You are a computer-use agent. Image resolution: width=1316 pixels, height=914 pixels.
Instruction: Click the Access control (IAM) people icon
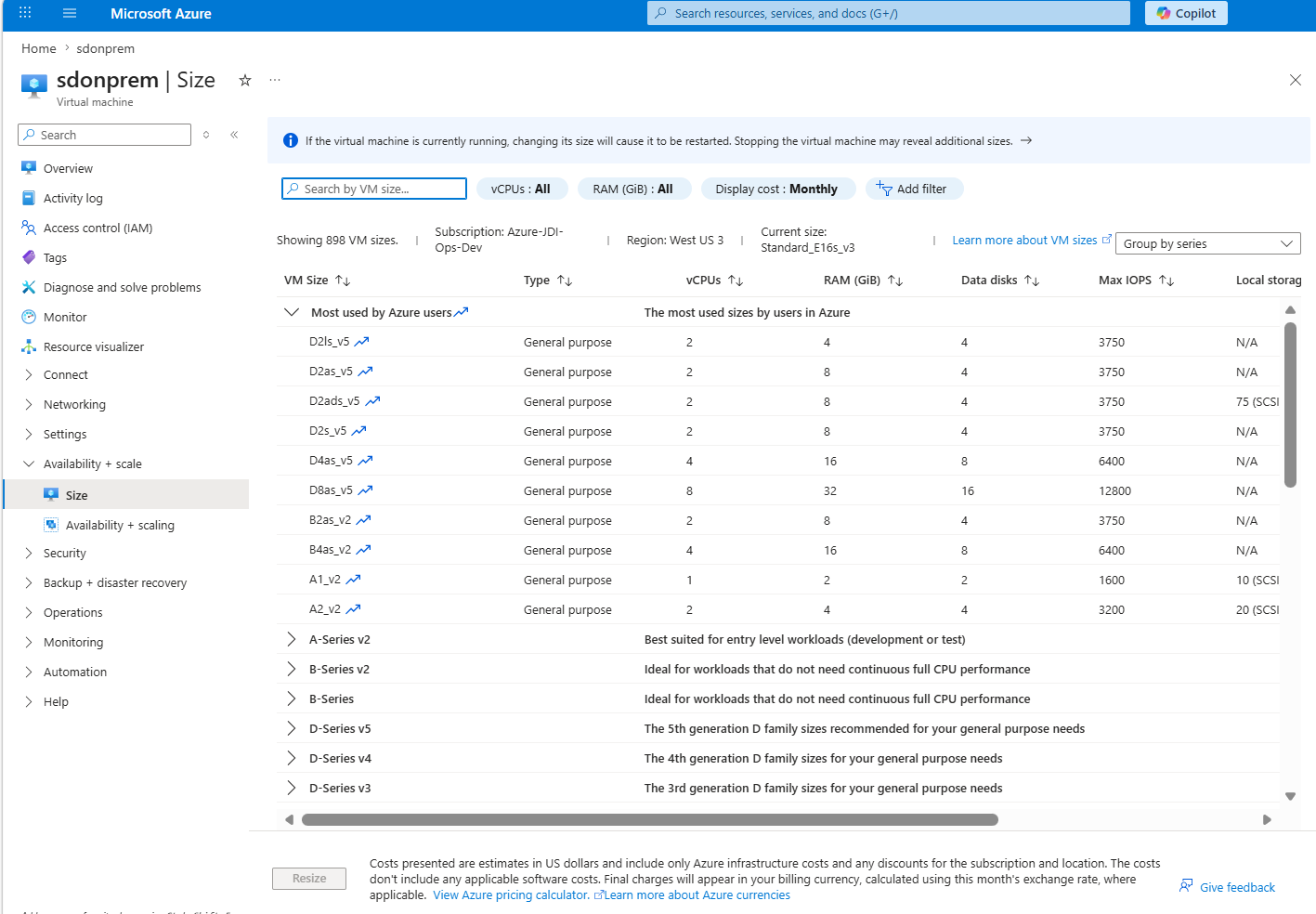[29, 228]
